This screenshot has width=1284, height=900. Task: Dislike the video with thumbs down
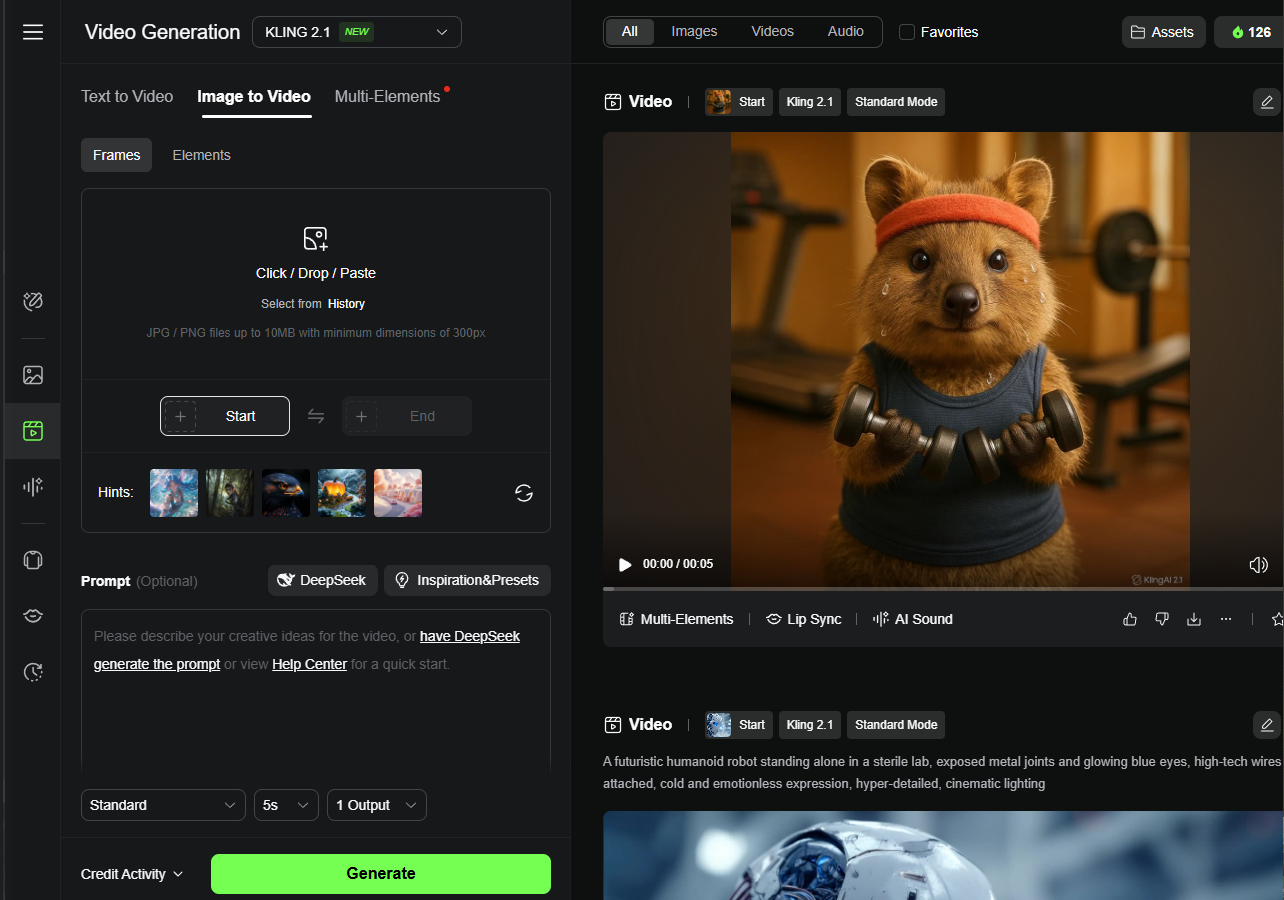click(x=1161, y=619)
